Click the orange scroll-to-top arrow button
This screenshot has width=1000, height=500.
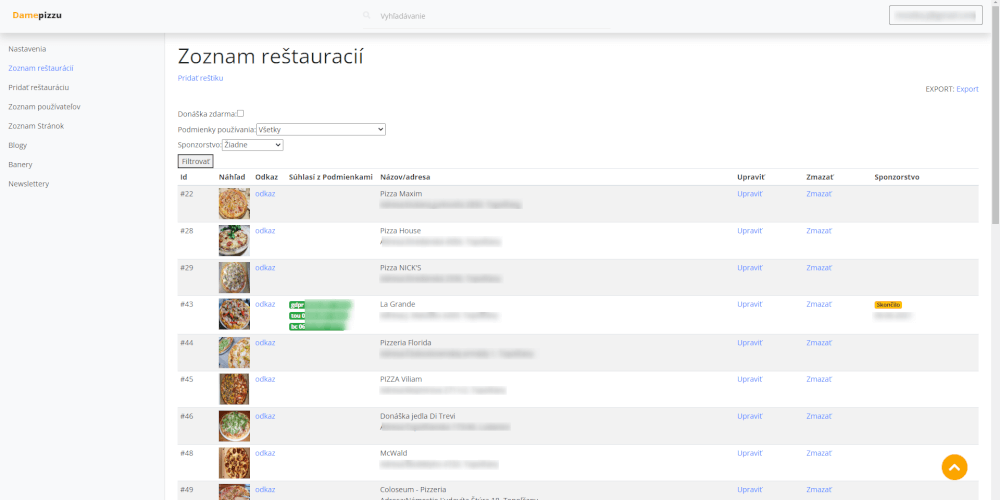(954, 467)
